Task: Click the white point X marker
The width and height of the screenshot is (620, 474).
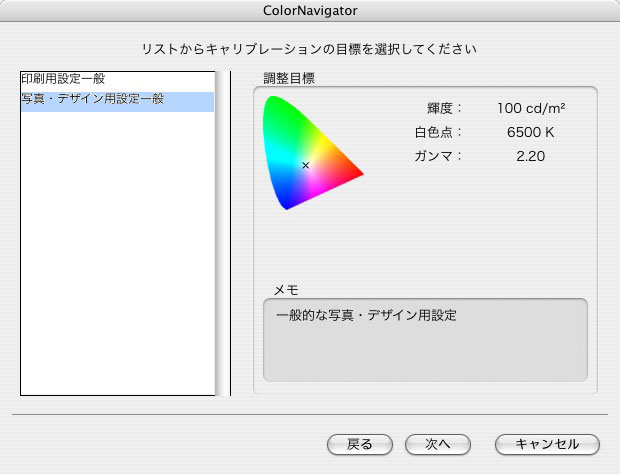Action: [x=305, y=165]
